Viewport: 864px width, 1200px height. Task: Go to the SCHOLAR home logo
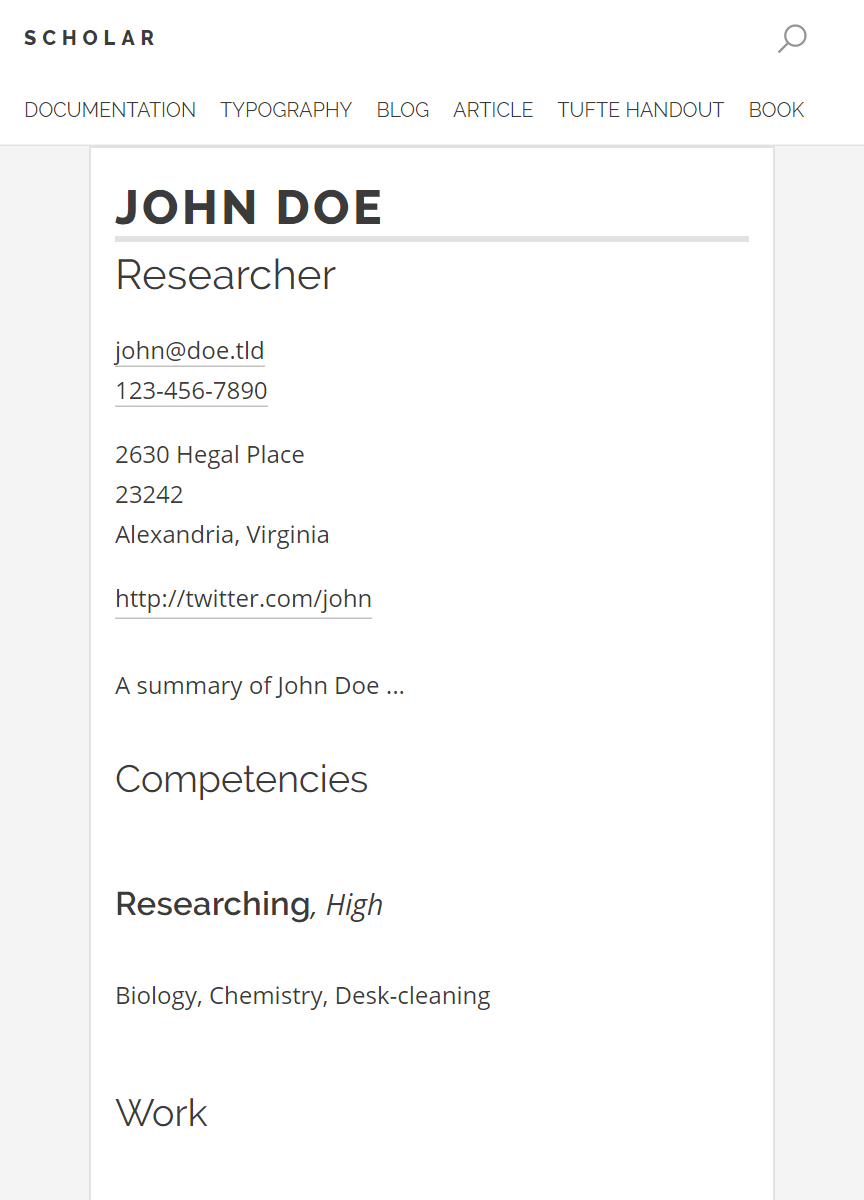(x=90, y=38)
